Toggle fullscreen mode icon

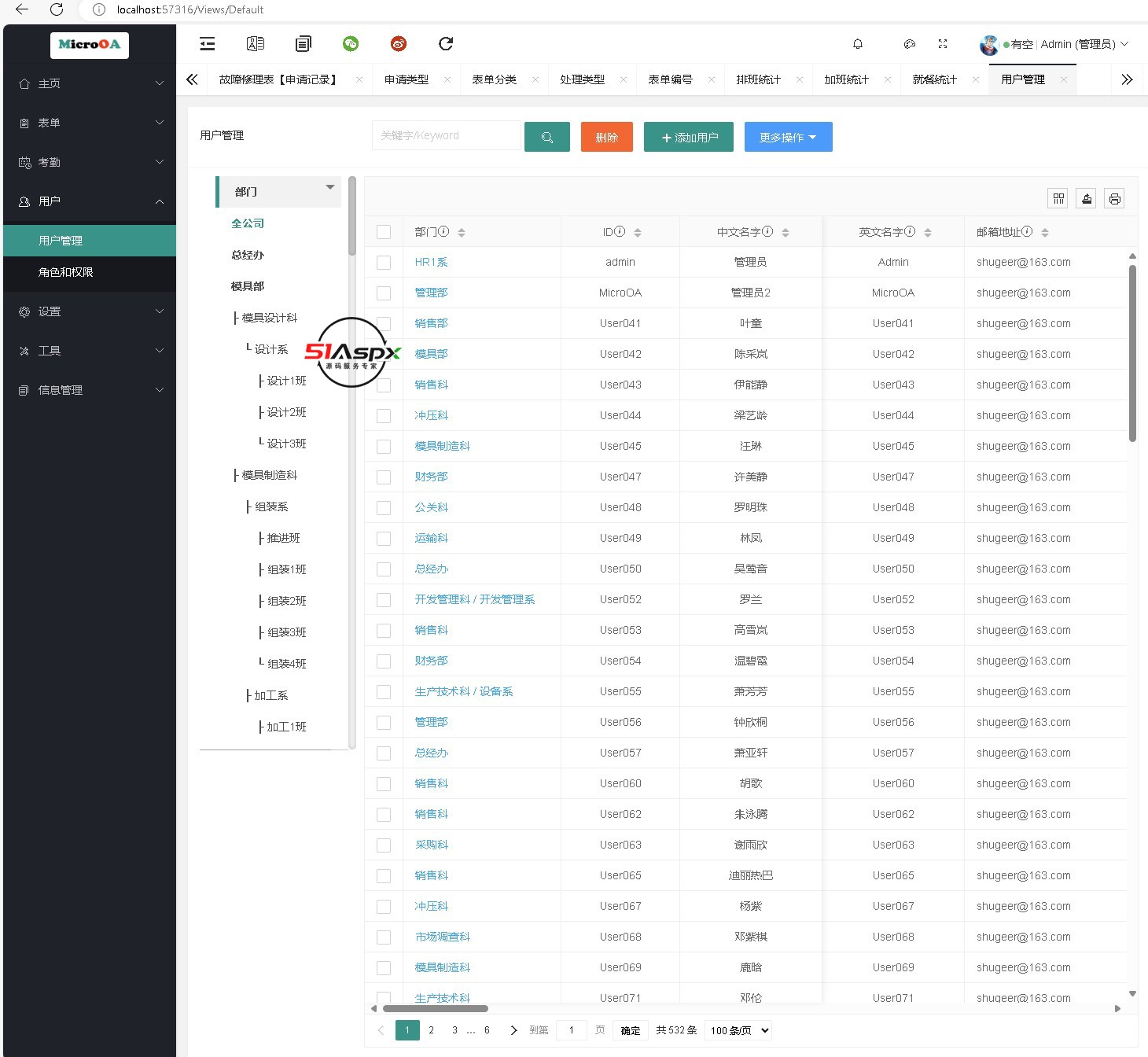943,44
